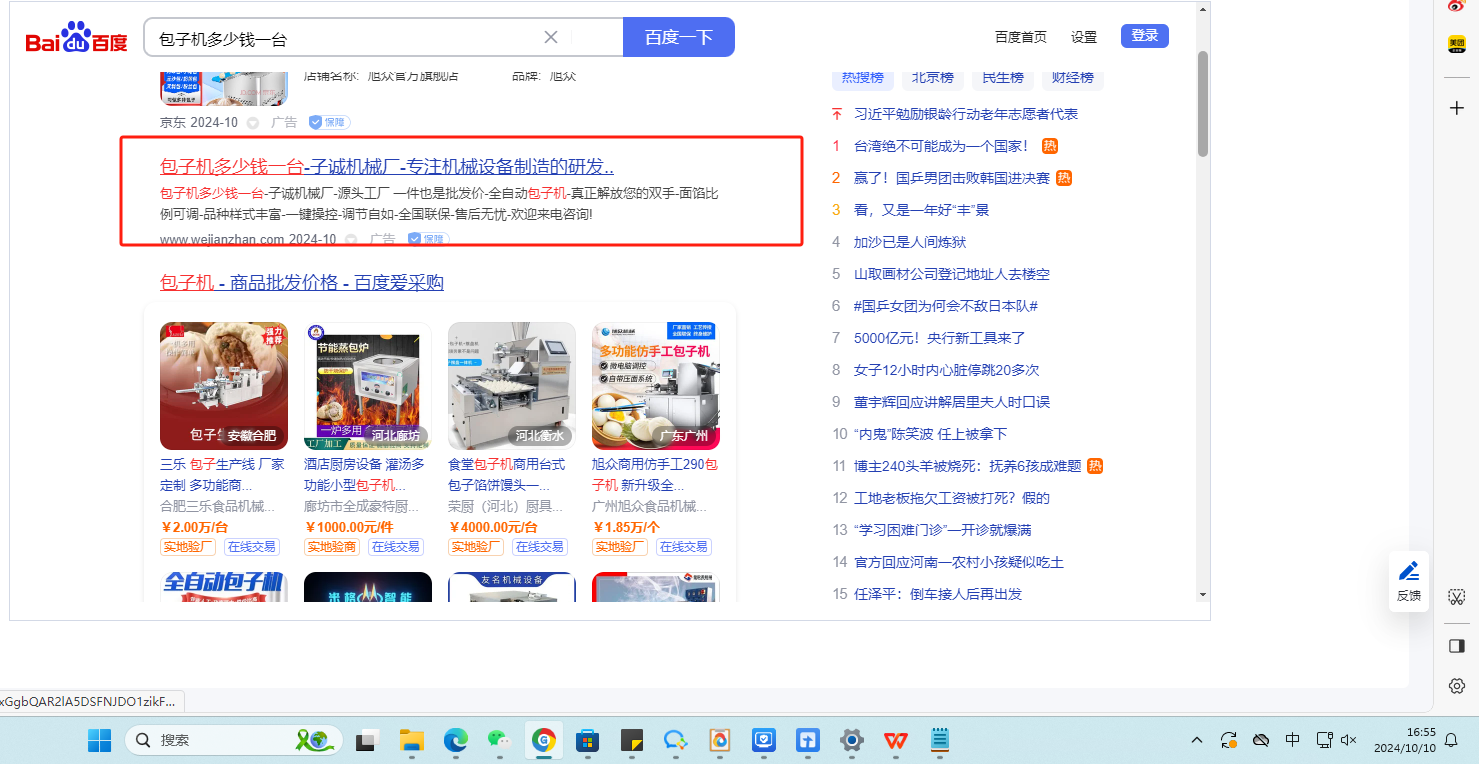Viewport: 1479px width, 764px height.
Task: Click the page vertical scrollbar thumb
Action: click(1203, 103)
